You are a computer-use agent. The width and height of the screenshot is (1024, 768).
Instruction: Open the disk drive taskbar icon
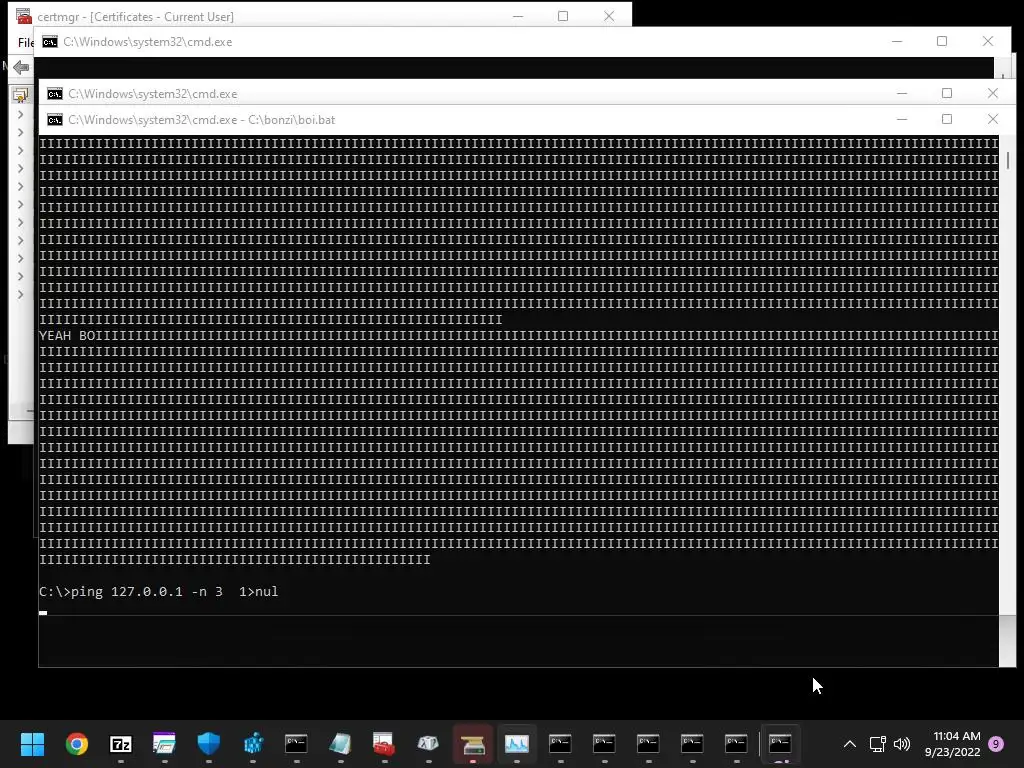pyautogui.click(x=473, y=744)
